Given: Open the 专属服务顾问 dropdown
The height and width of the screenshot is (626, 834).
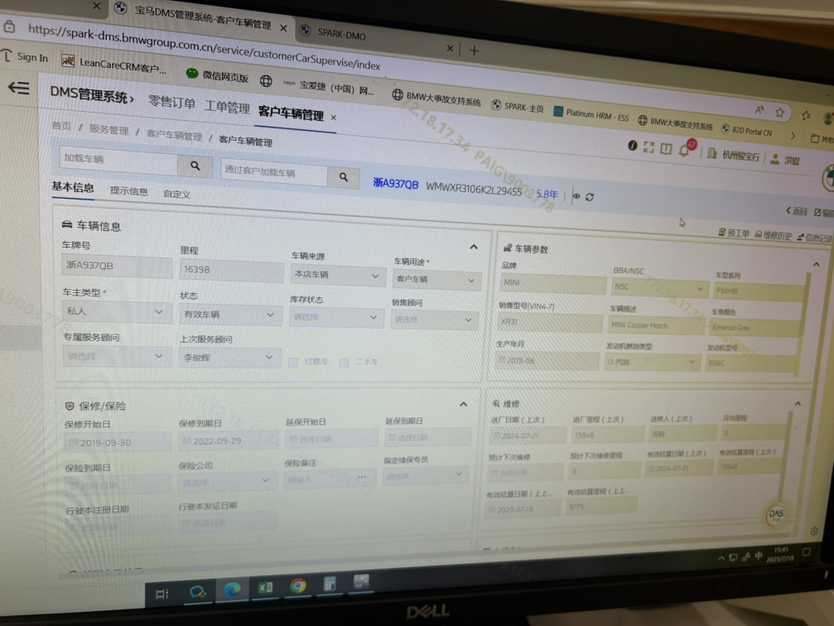Looking at the screenshot, I should pyautogui.click(x=116, y=356).
